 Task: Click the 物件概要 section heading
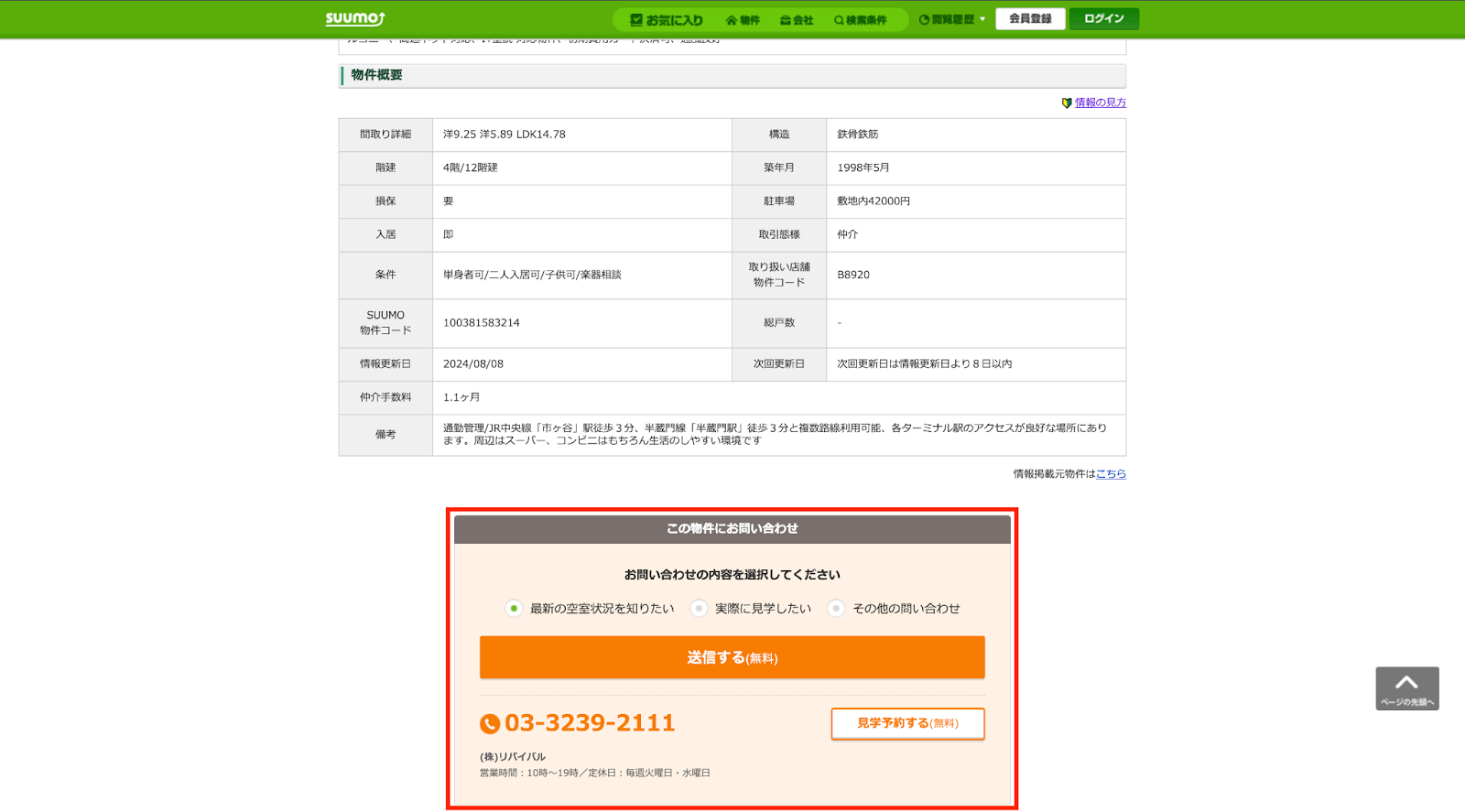[377, 75]
